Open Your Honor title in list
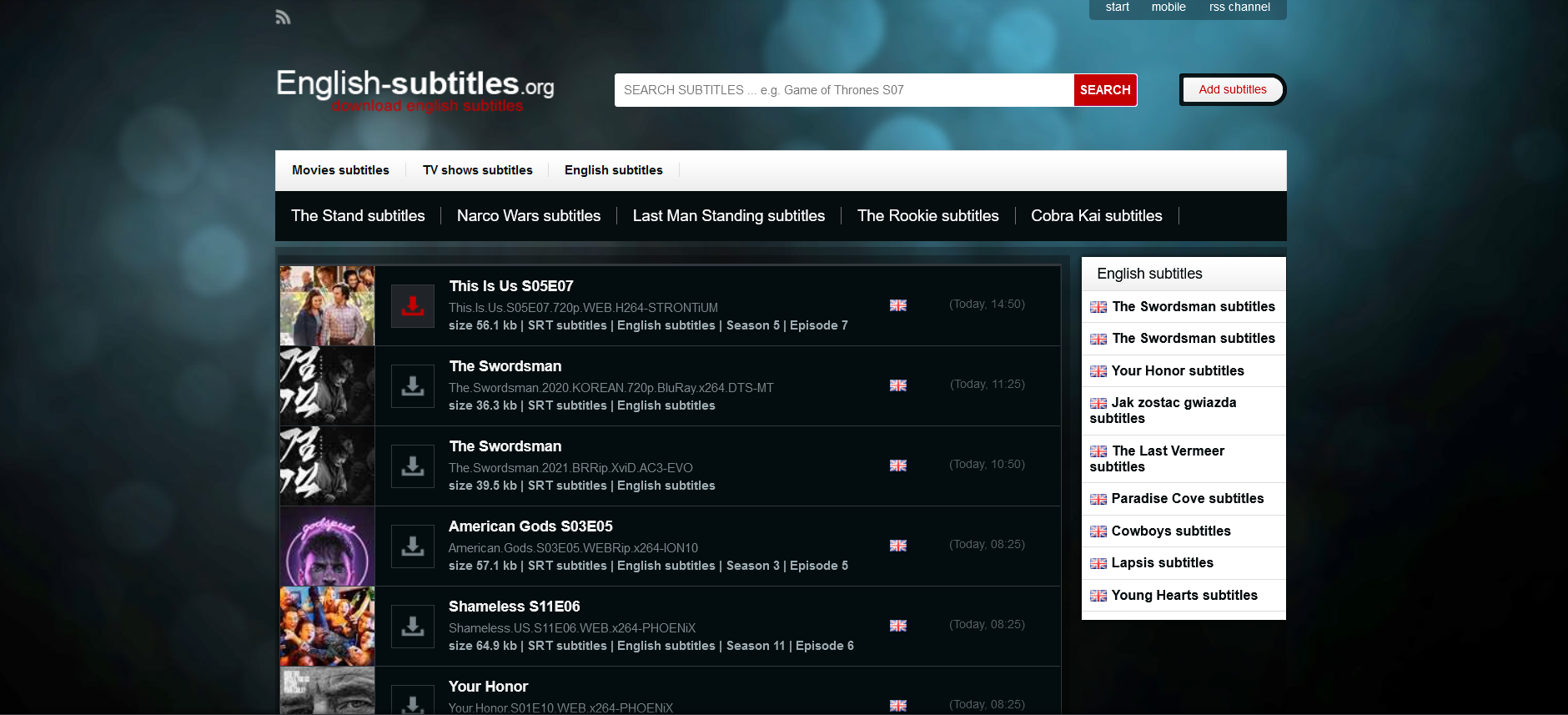 (x=488, y=687)
